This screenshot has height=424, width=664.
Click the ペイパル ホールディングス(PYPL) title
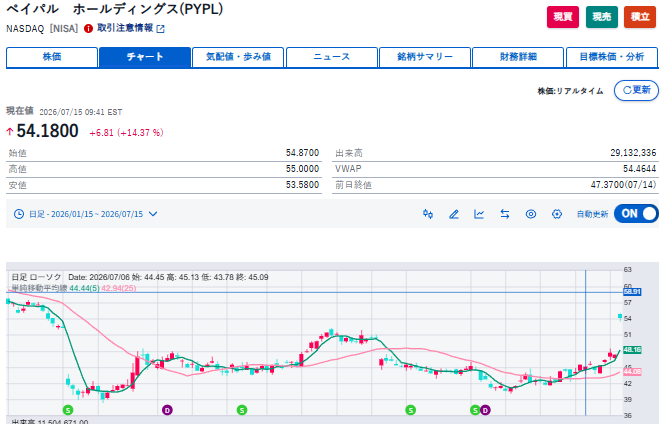click(114, 9)
